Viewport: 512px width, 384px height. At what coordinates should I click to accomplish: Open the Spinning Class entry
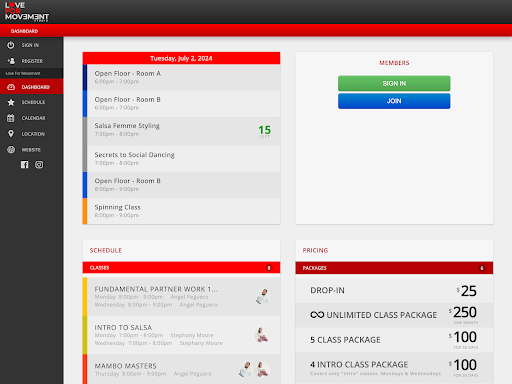(181, 211)
